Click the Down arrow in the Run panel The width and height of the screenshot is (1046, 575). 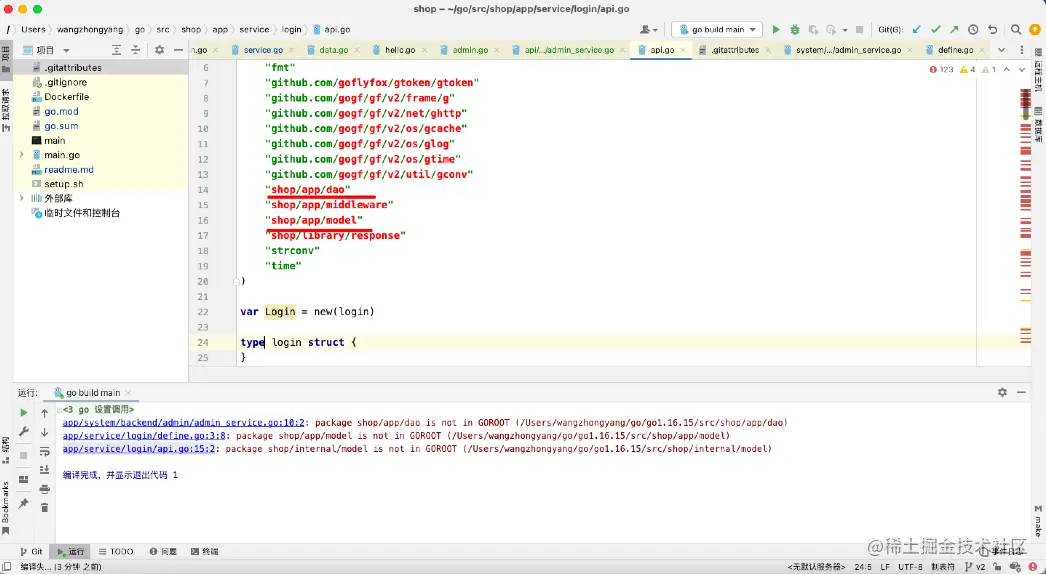click(45, 432)
